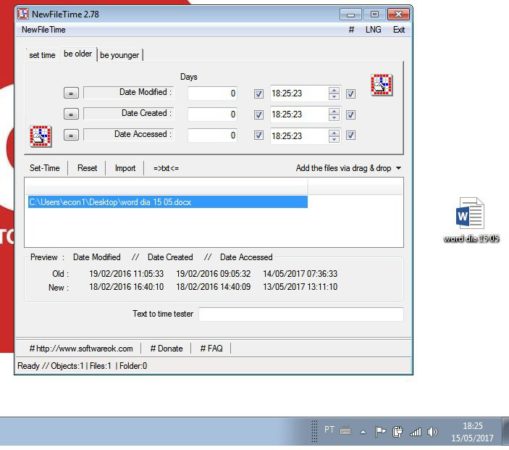Switch to the be older tab
This screenshot has height=450, width=509.
coord(78,54)
